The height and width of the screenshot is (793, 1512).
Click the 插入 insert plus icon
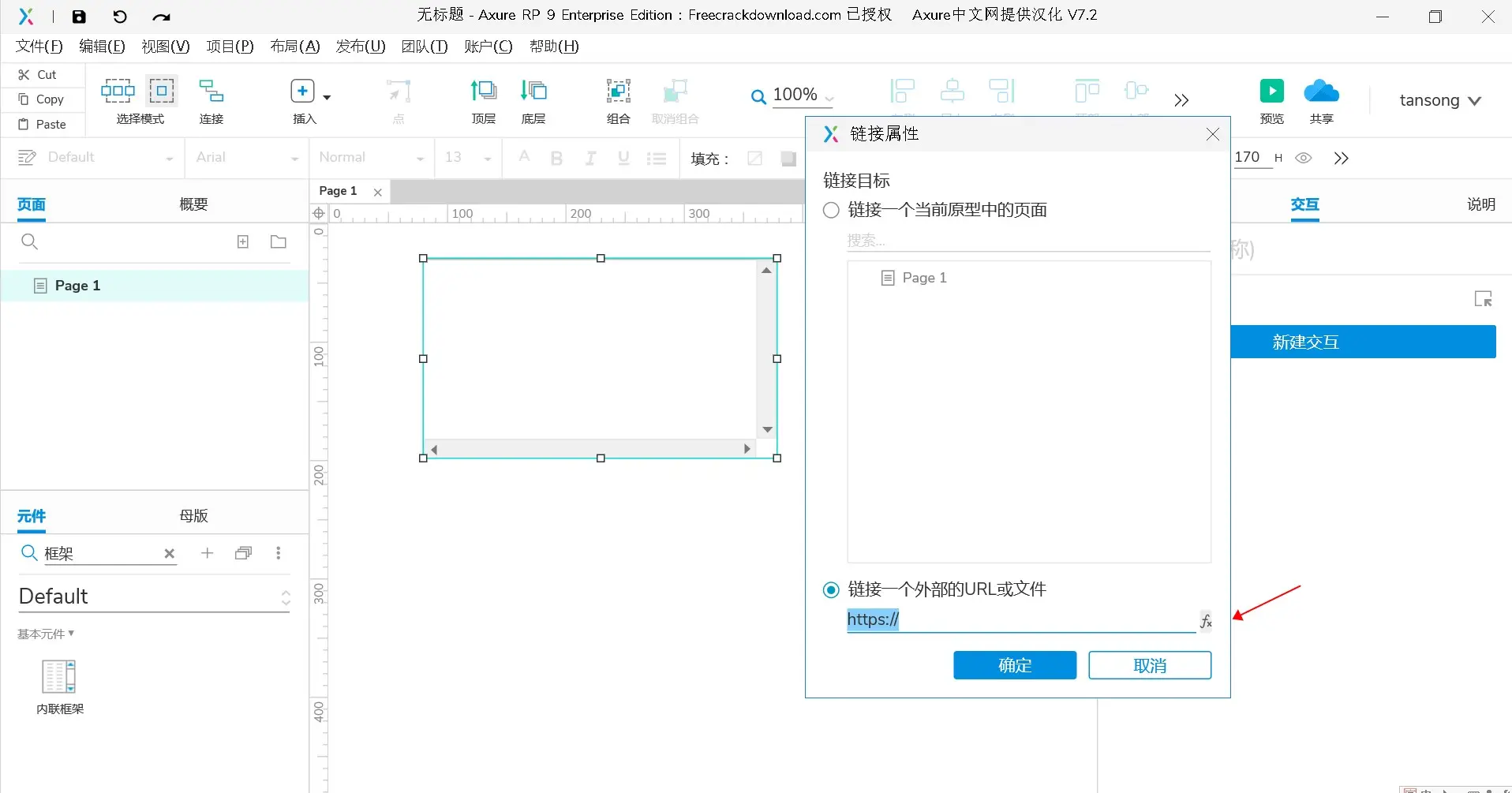point(302,91)
